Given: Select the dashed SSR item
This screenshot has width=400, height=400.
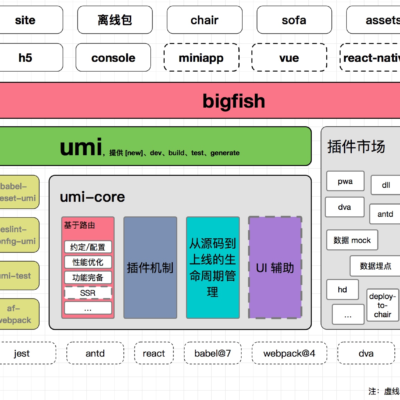Looking at the screenshot, I should pos(88,293).
